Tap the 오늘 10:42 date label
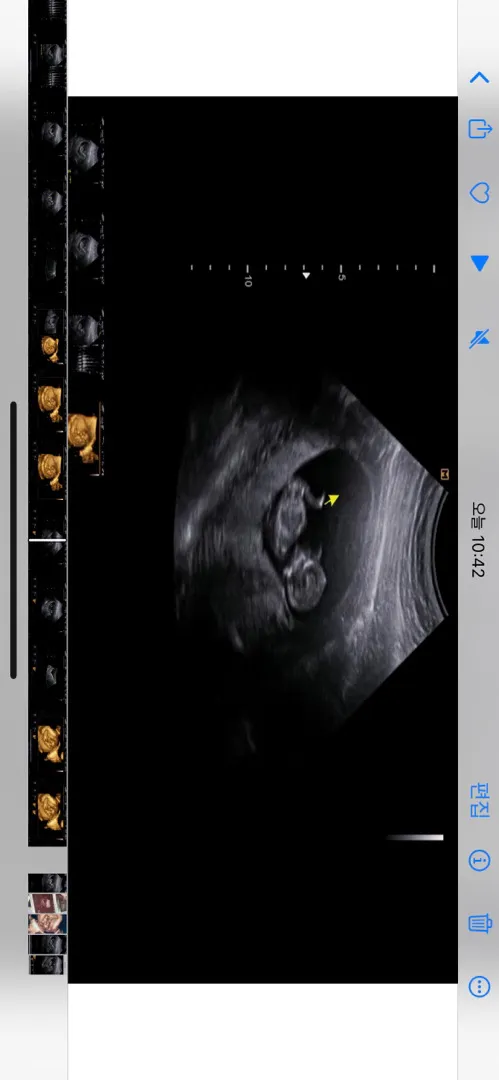 coord(478,539)
